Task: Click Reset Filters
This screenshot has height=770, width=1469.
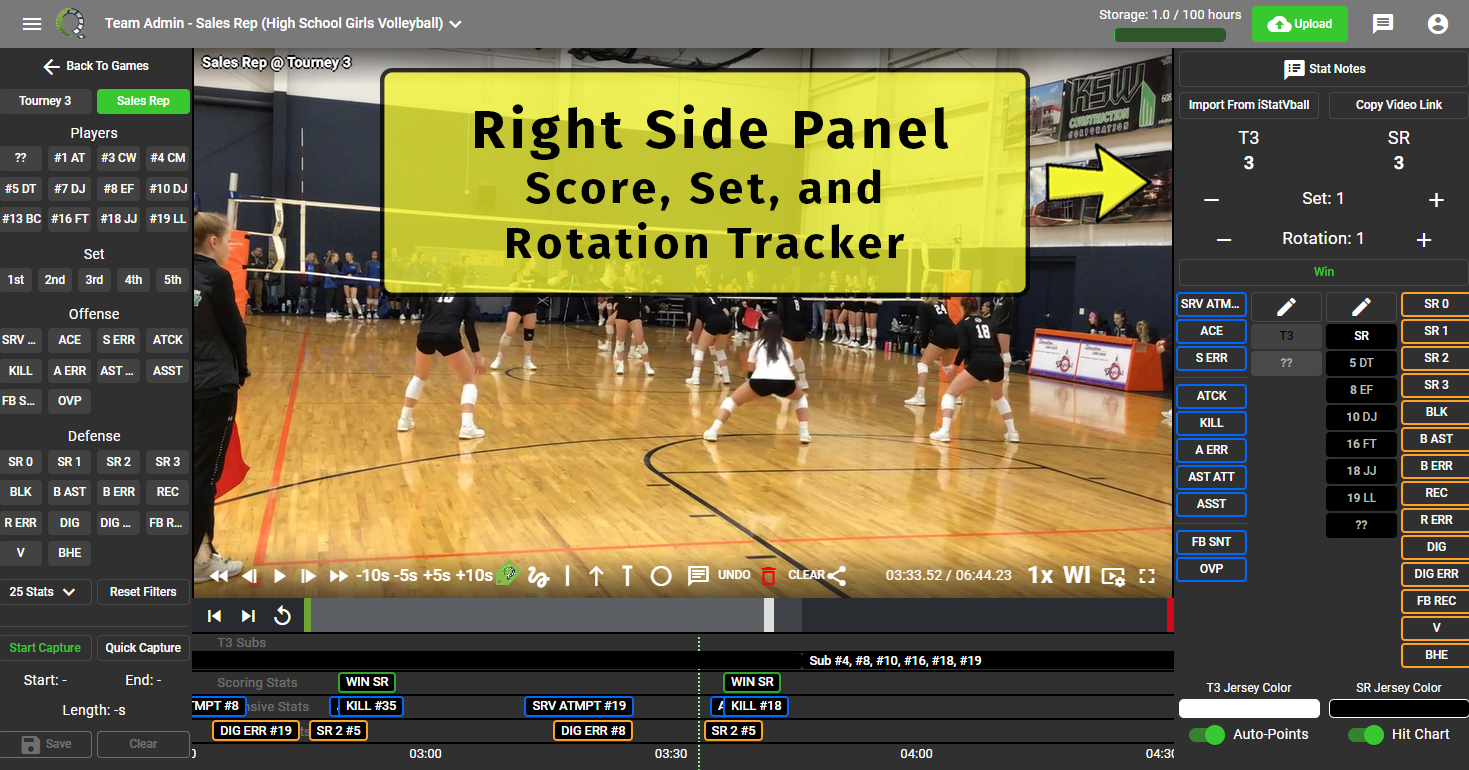Action: [x=143, y=592]
